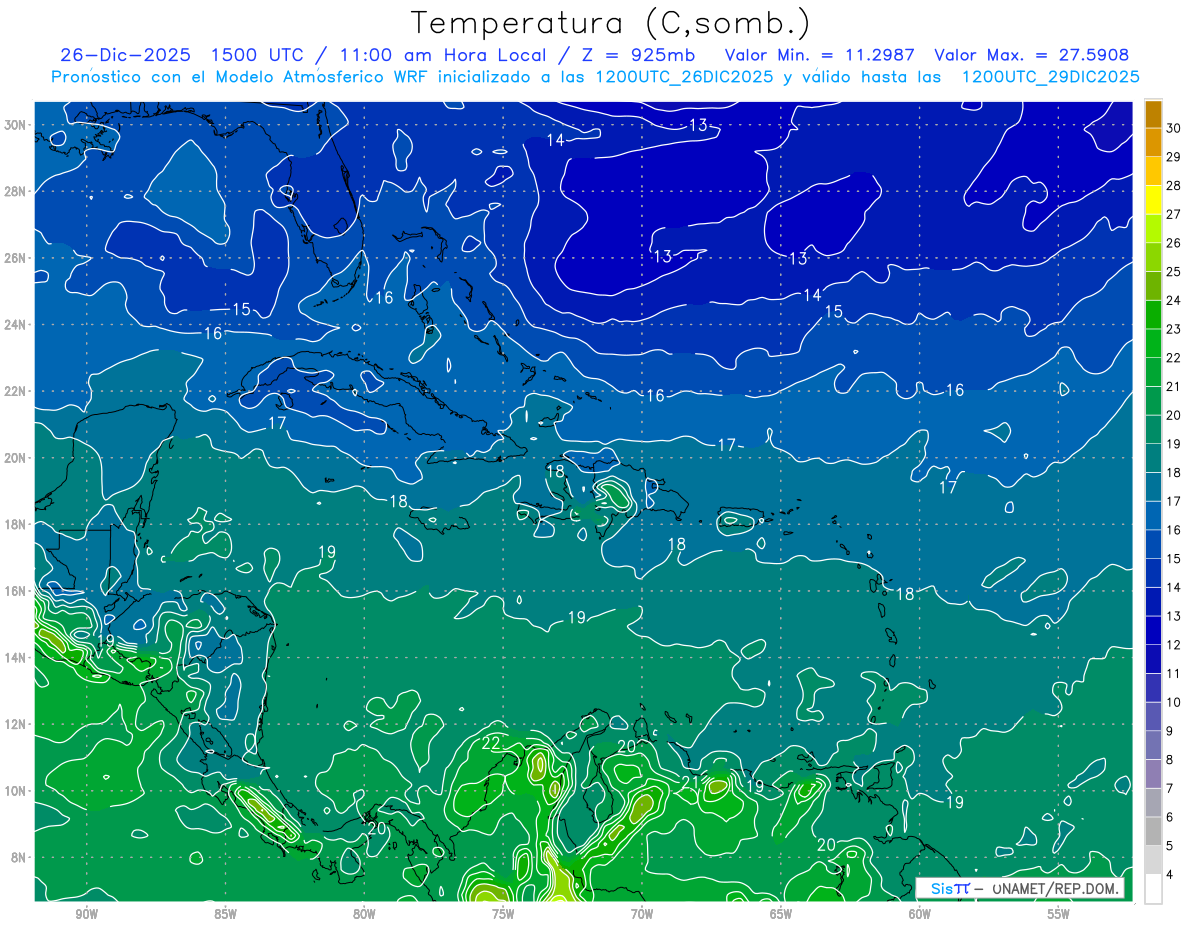Click the '5' label on the color scale
Viewport: 1200px width, 927px height.
(1170, 846)
